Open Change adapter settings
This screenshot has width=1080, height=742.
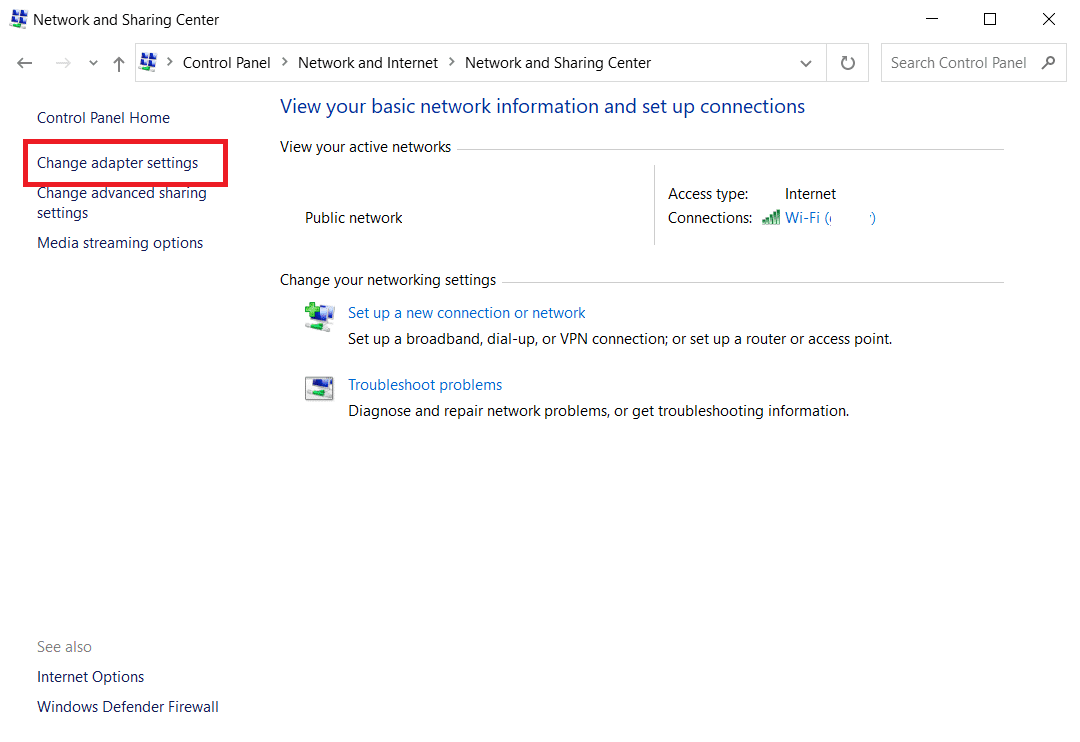[x=118, y=163]
